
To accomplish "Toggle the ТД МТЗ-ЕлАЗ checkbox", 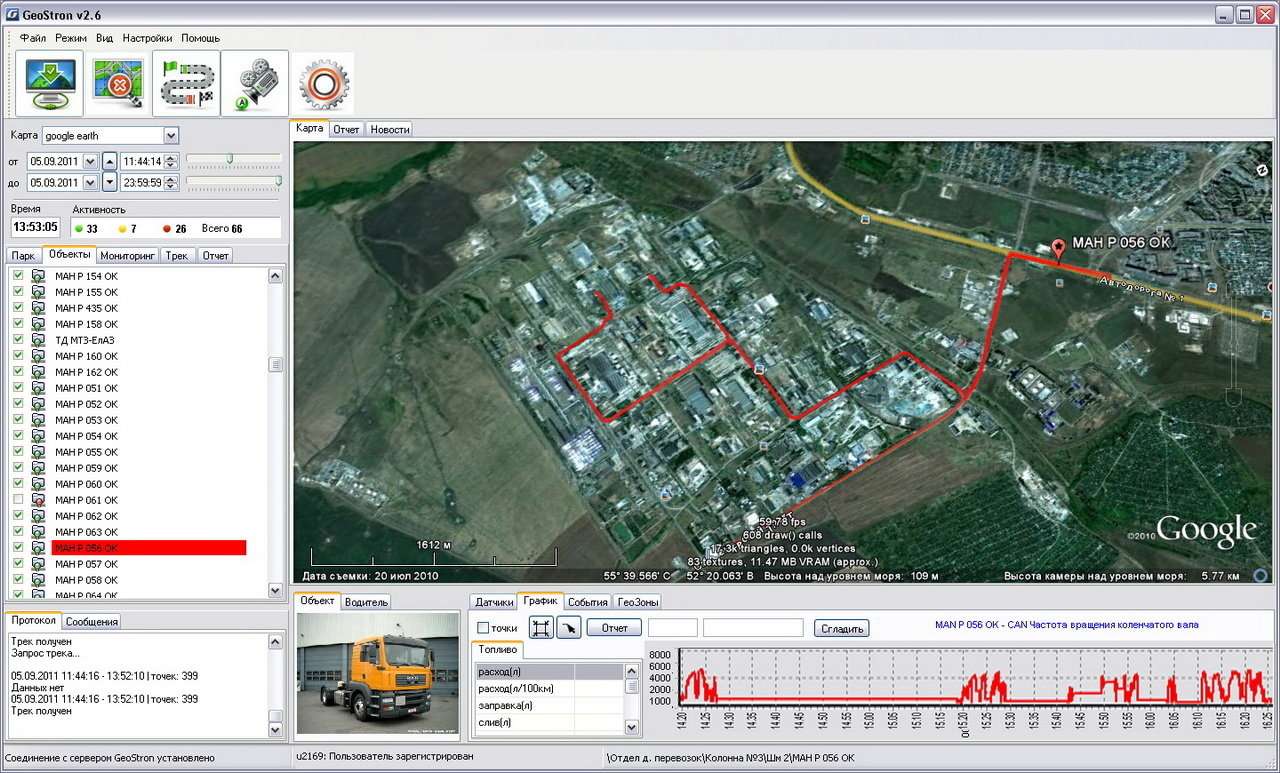I will (x=18, y=339).
